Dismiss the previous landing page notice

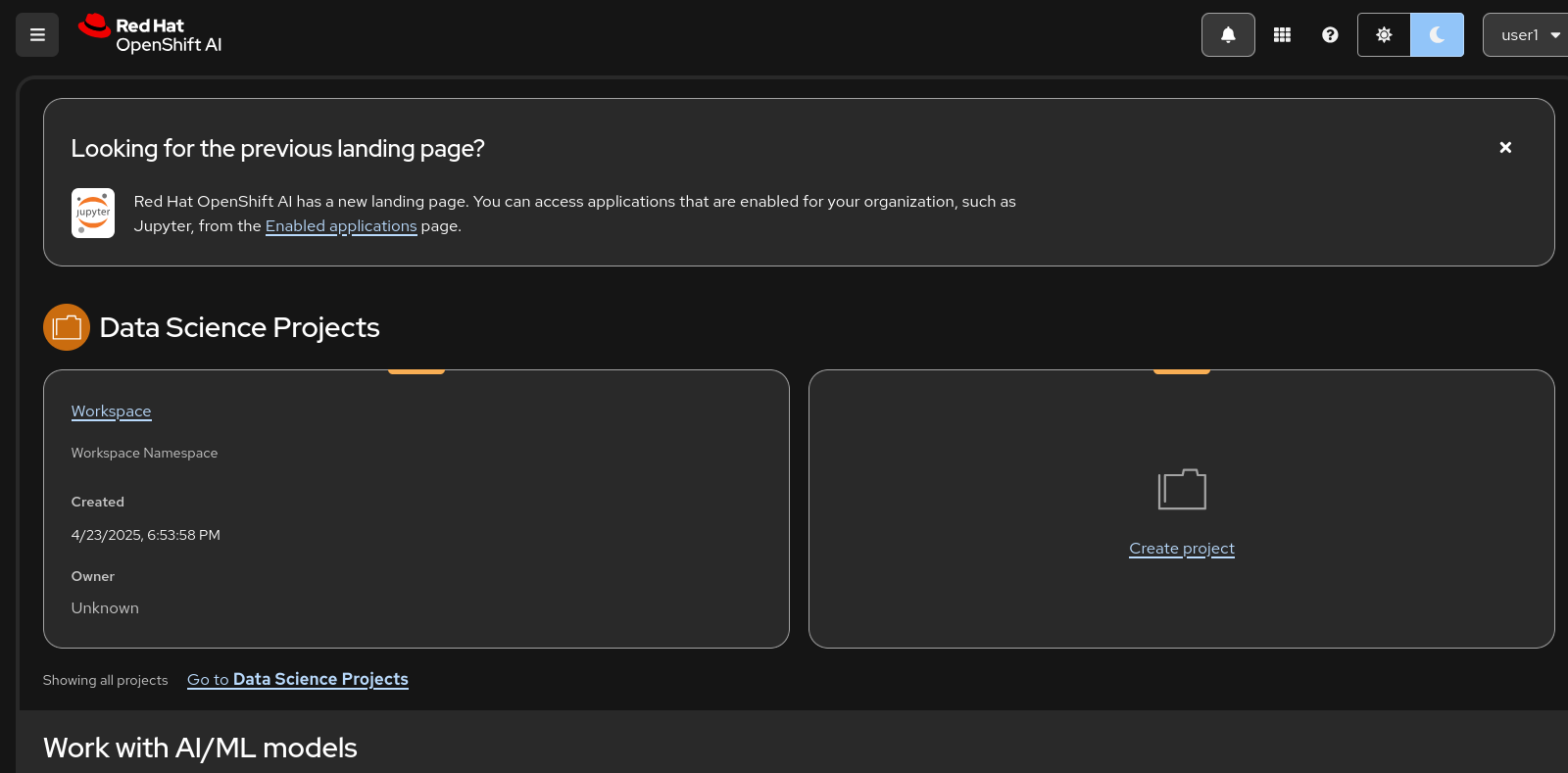1505,147
